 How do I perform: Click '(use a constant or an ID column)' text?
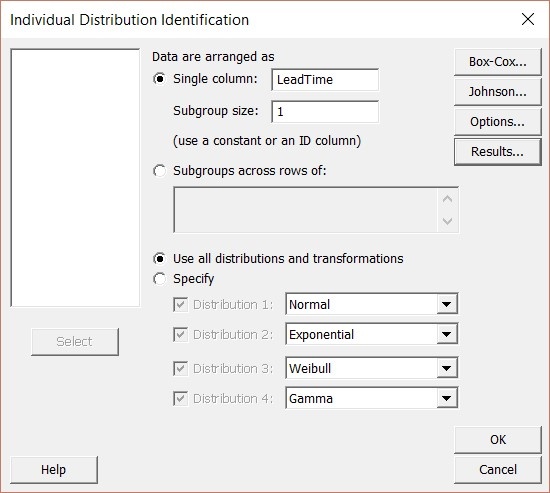(x=267, y=141)
